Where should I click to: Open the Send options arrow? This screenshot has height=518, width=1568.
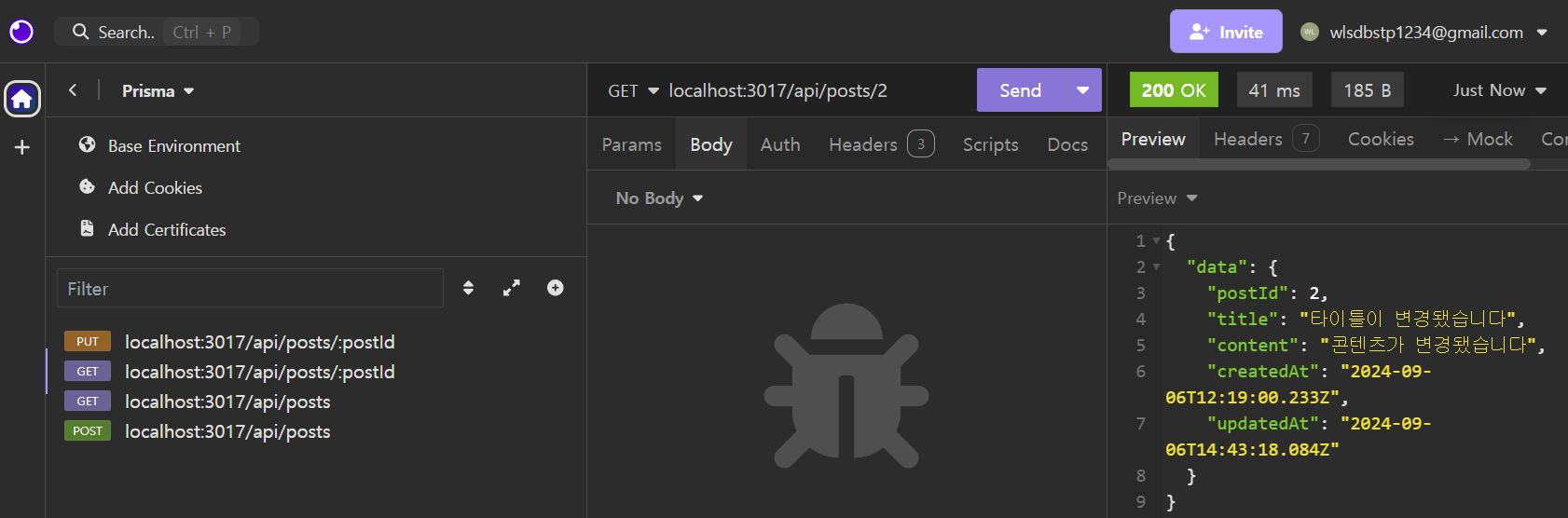coord(1083,90)
